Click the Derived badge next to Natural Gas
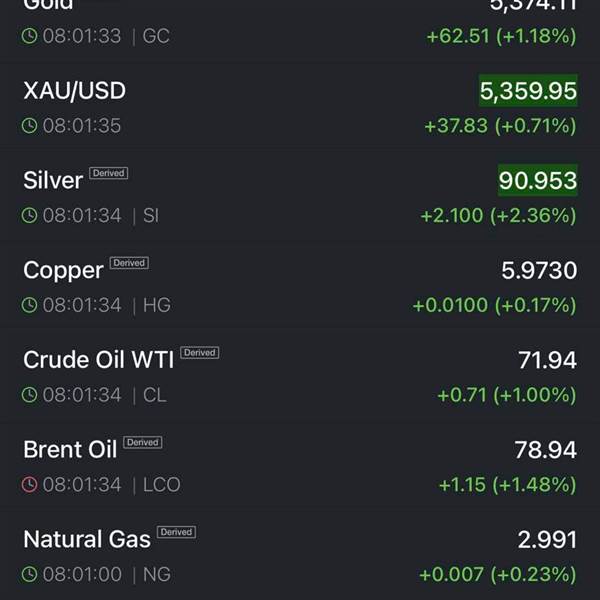 176,532
